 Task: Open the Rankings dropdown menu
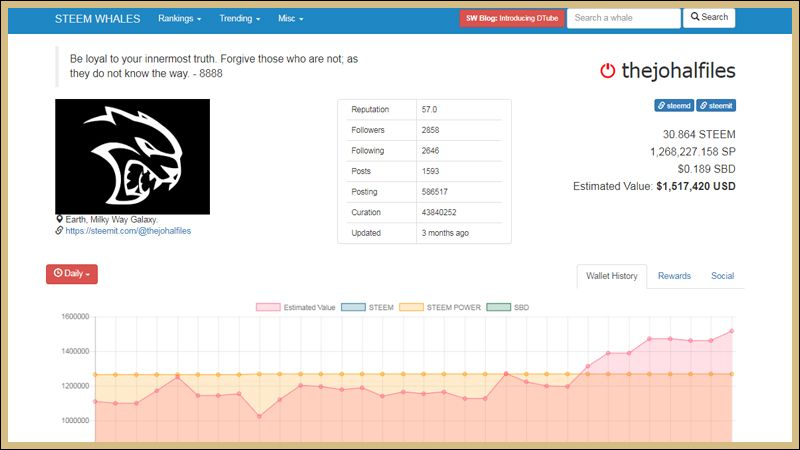[180, 18]
